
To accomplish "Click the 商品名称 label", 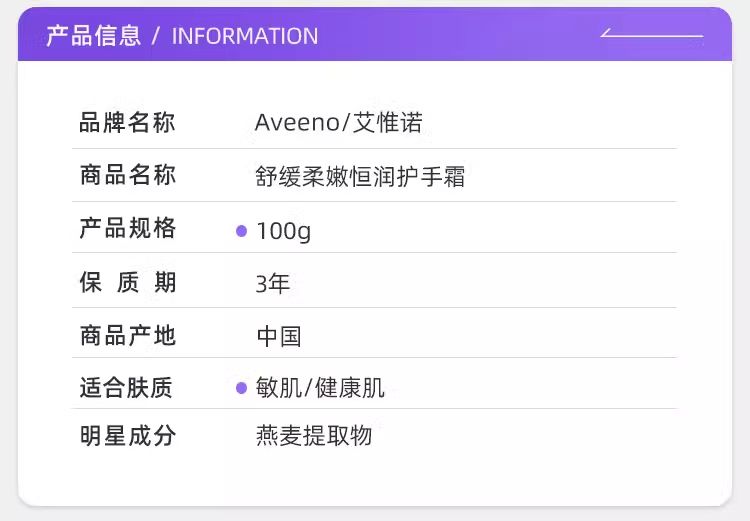I will (x=127, y=176).
